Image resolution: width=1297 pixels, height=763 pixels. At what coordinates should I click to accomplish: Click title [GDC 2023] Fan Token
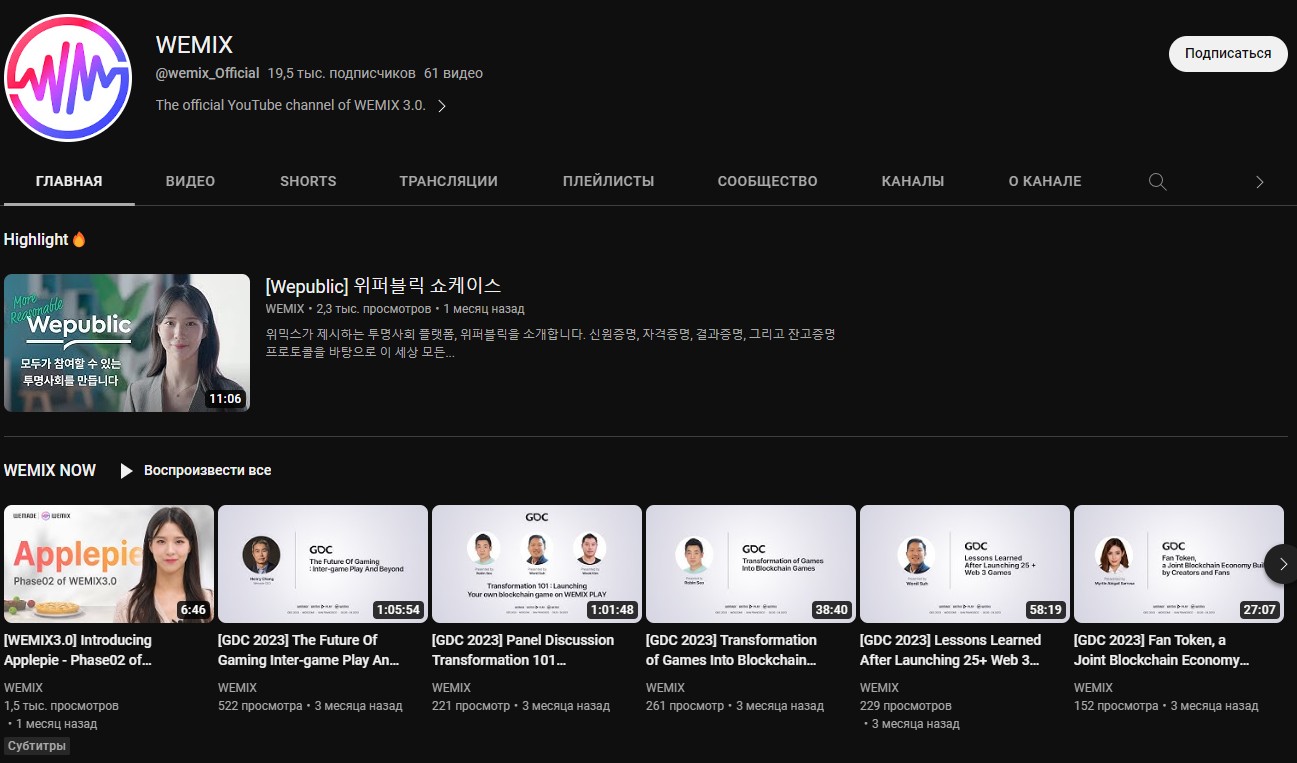tap(1162, 650)
